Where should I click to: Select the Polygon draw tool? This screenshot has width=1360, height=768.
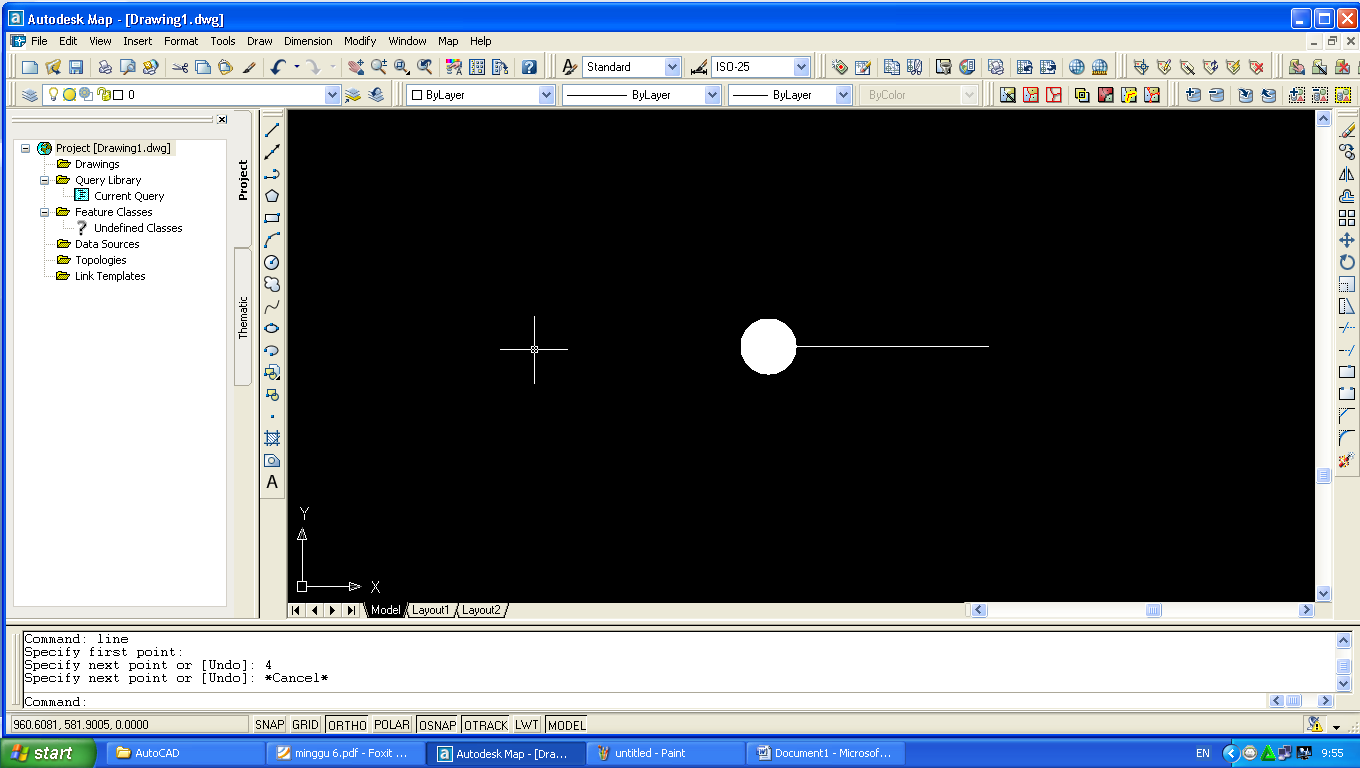[272, 196]
